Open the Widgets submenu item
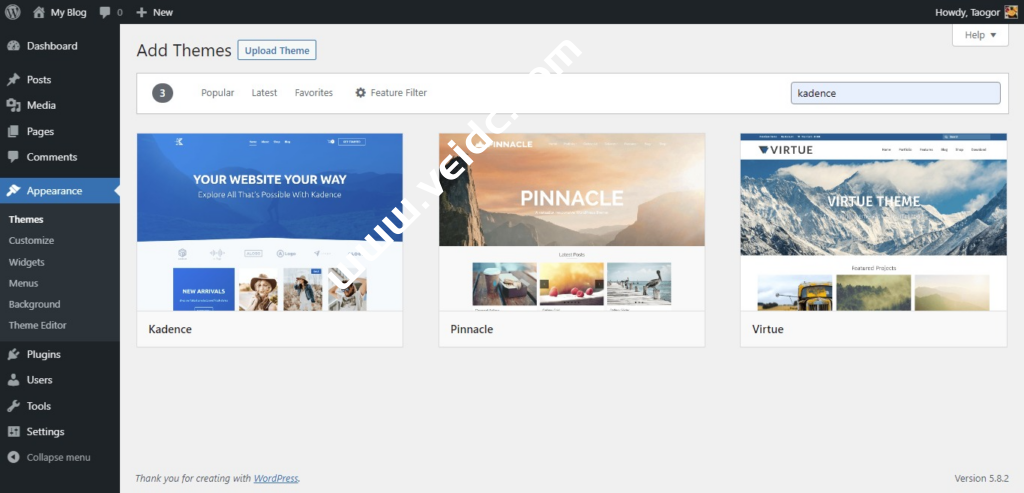 click(x=27, y=262)
